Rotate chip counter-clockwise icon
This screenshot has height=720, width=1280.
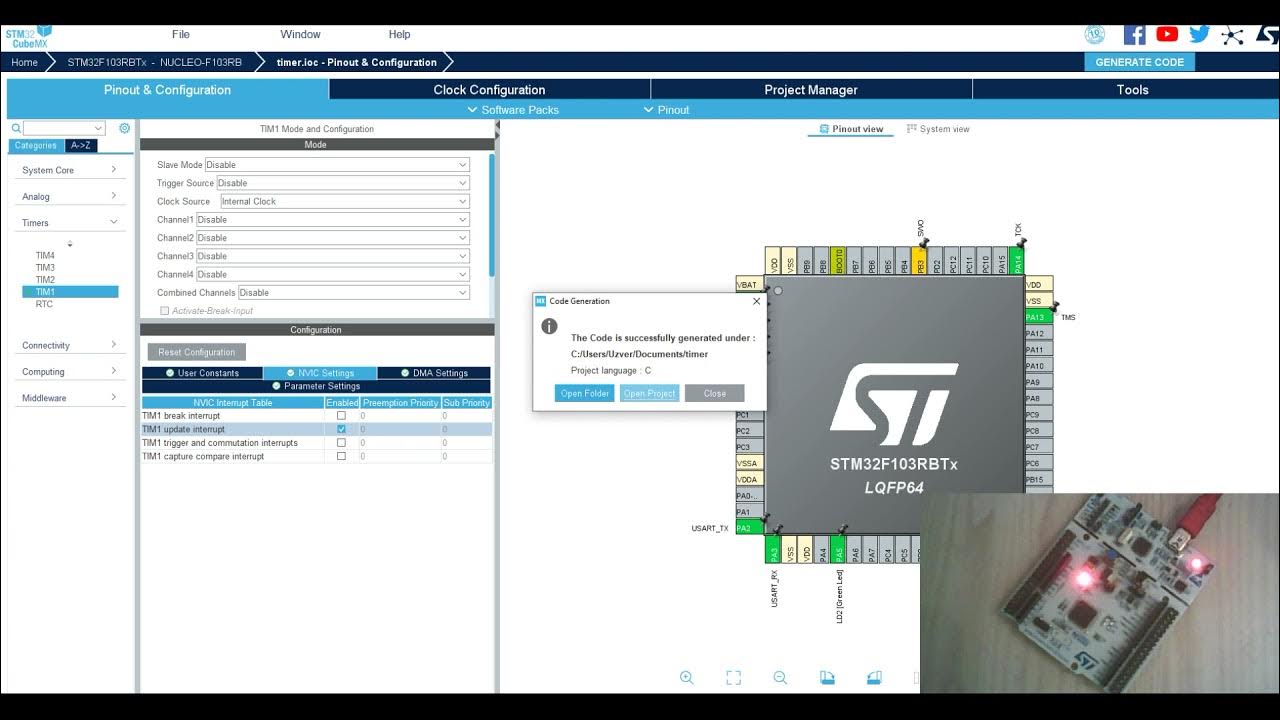tap(874, 678)
